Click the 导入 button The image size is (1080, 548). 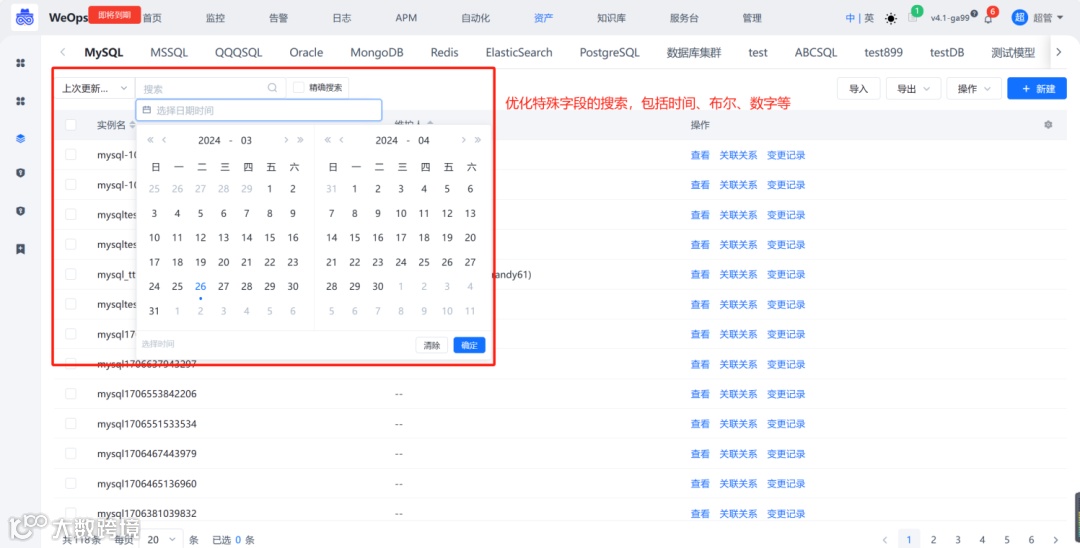[x=858, y=88]
